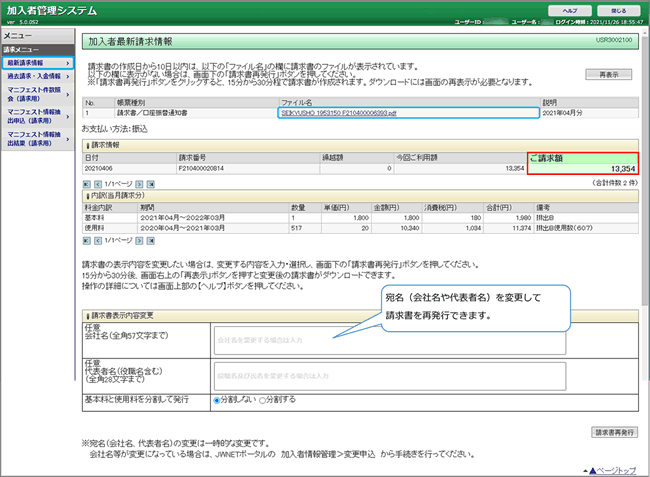
Task: Go to first page in 内訳 pager
Action: point(87,241)
